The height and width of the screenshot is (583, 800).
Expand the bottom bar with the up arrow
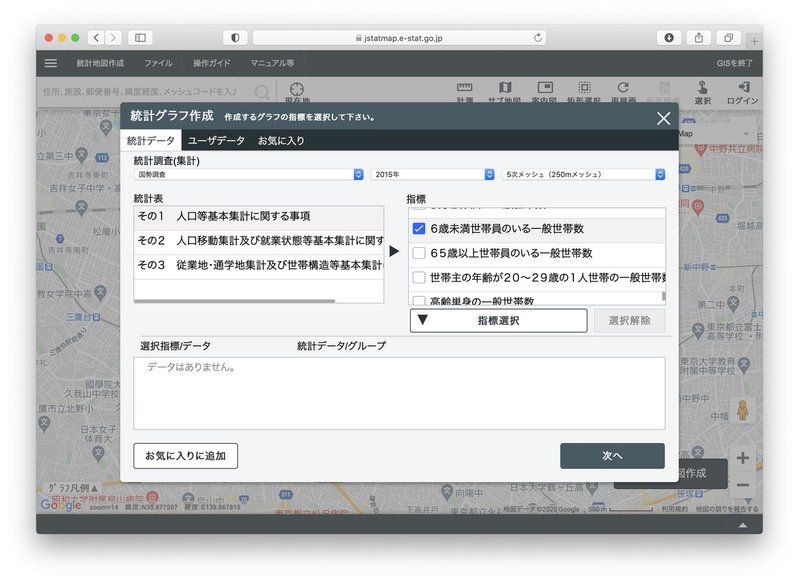743,525
